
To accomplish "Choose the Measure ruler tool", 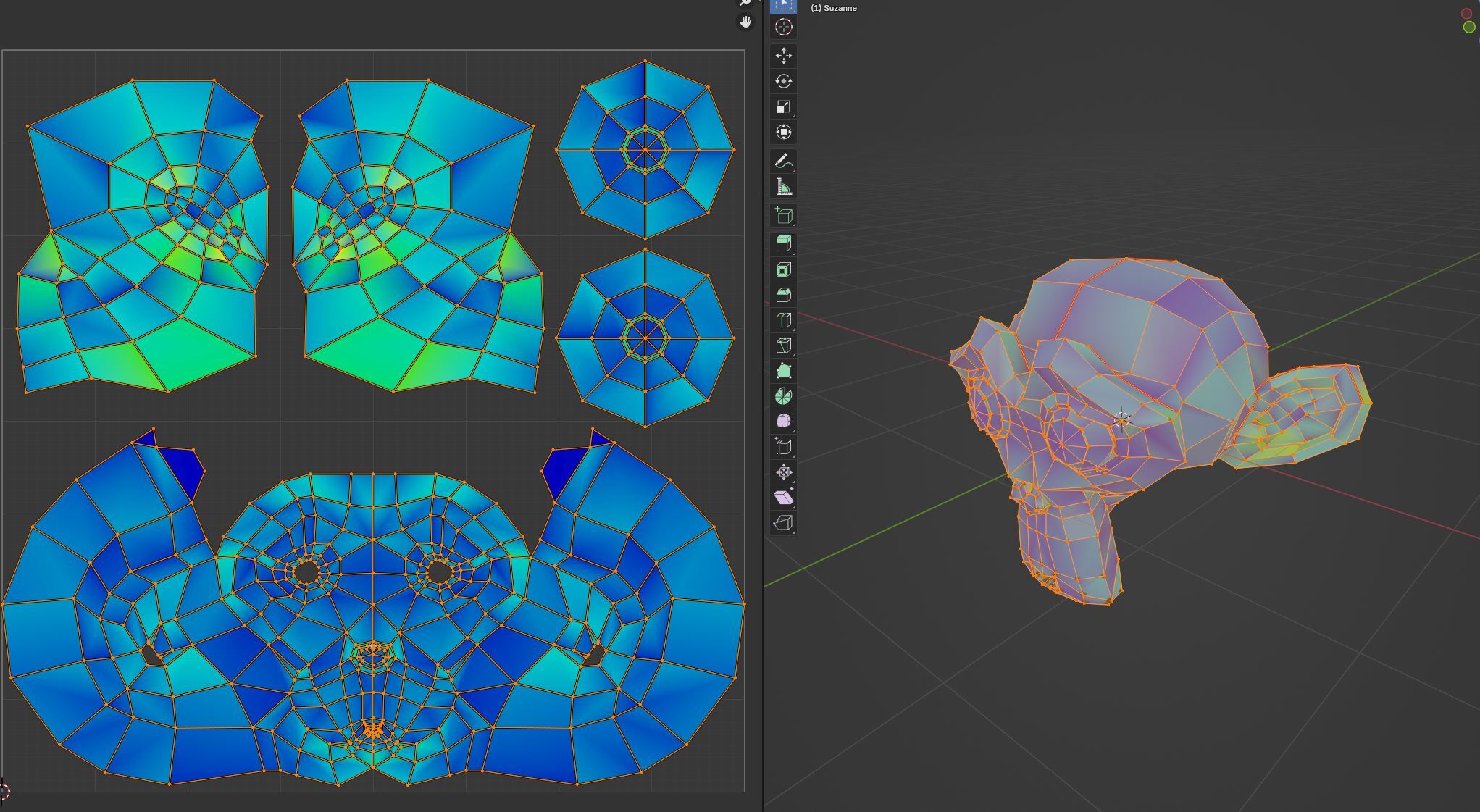I will coord(783,187).
